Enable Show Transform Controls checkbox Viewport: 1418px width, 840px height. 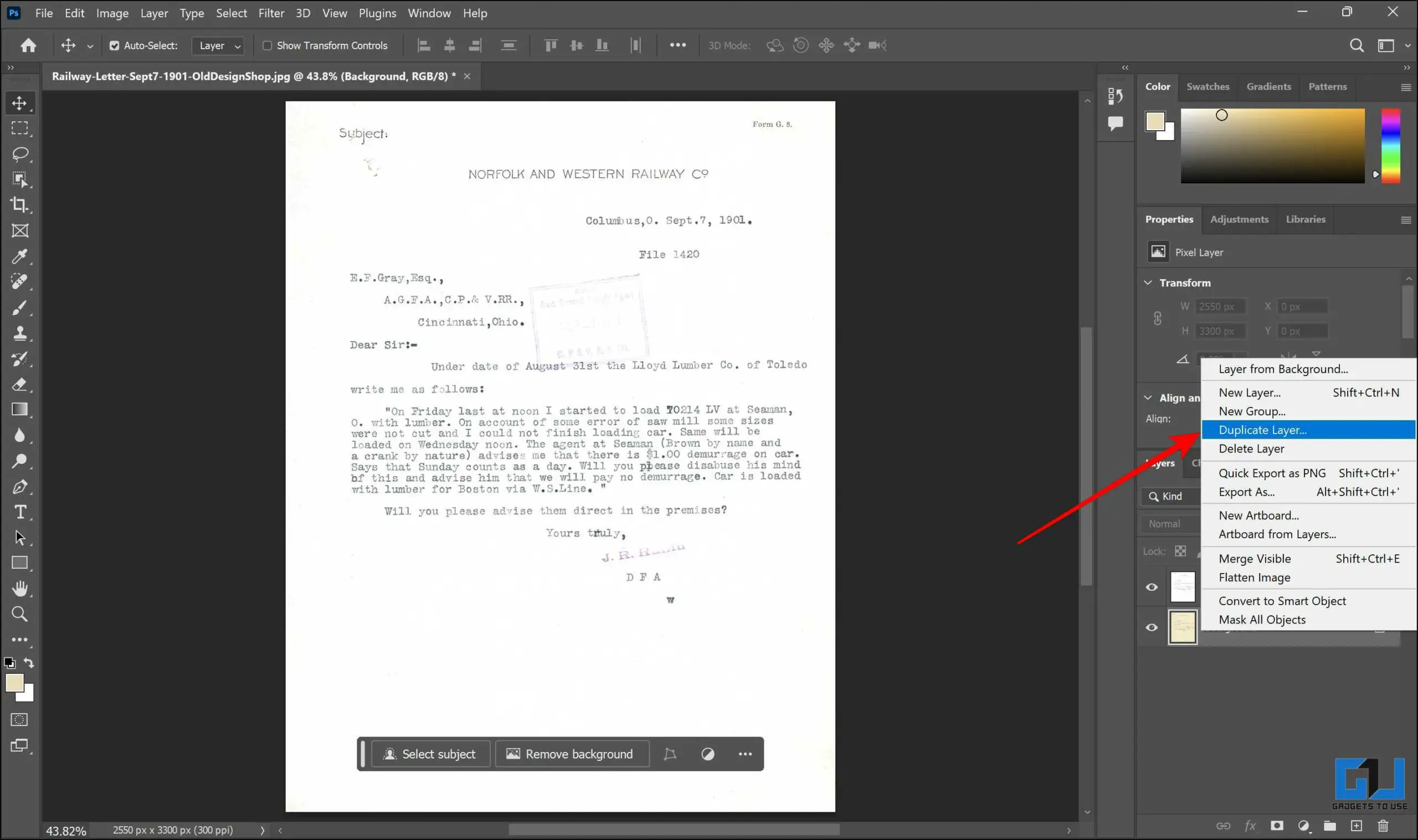[x=267, y=45]
